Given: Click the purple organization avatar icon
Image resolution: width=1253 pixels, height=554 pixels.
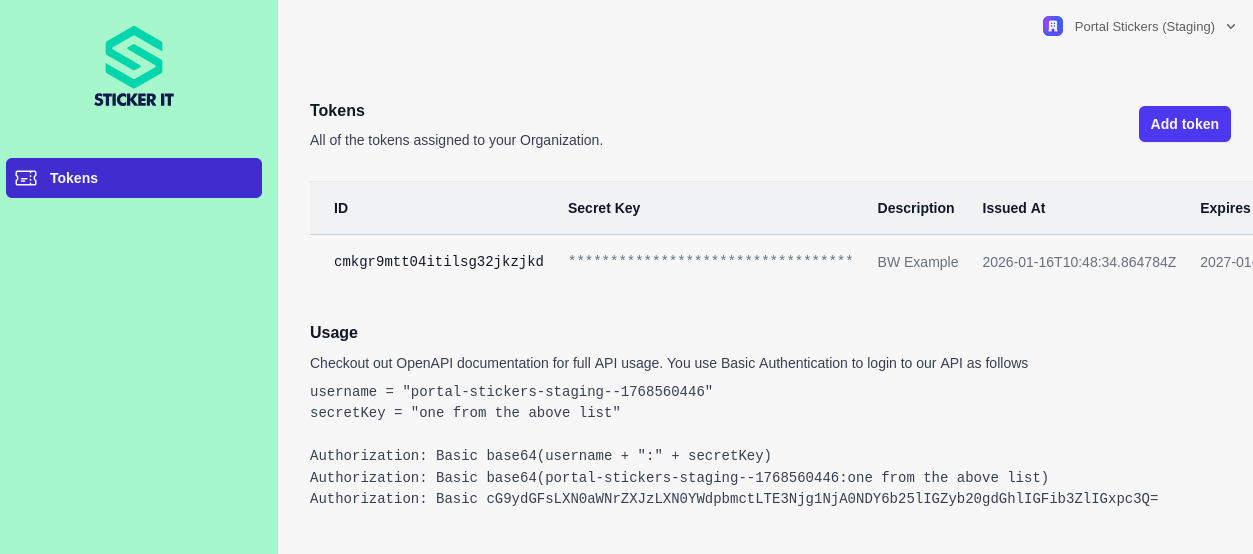Looking at the screenshot, I should pyautogui.click(x=1053, y=26).
